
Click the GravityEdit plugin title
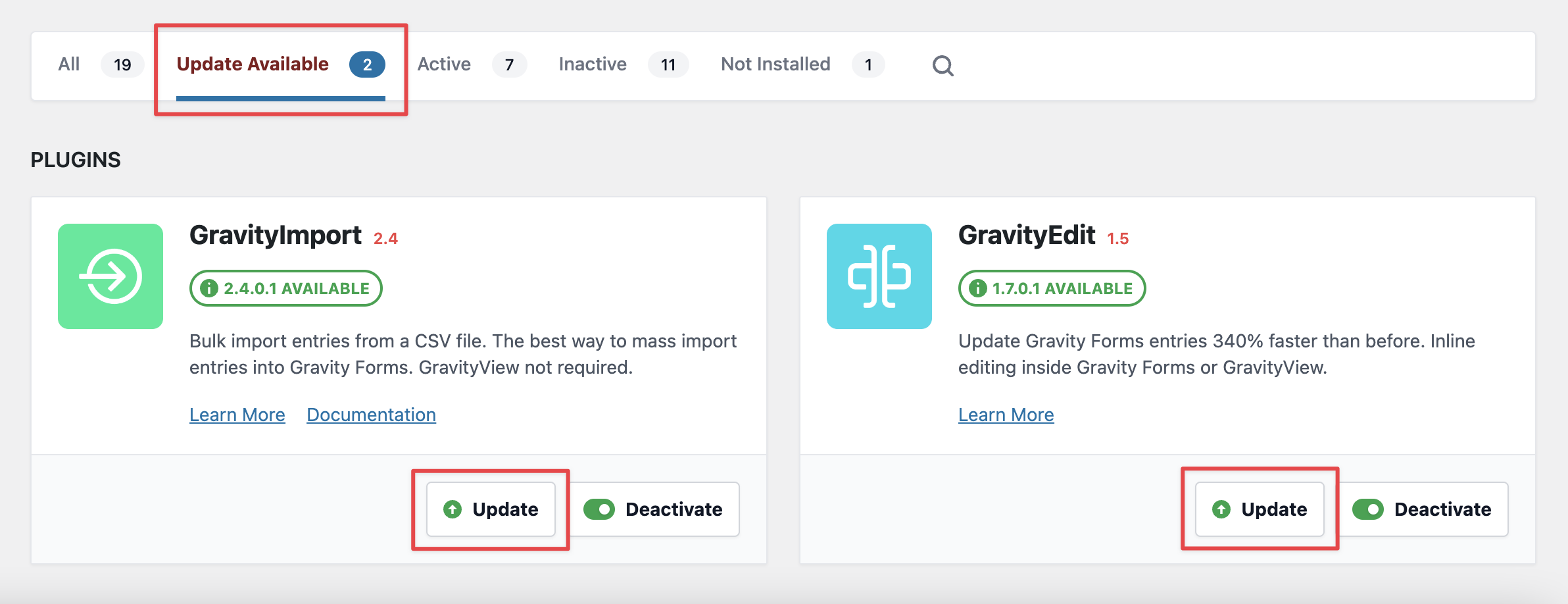click(1026, 235)
